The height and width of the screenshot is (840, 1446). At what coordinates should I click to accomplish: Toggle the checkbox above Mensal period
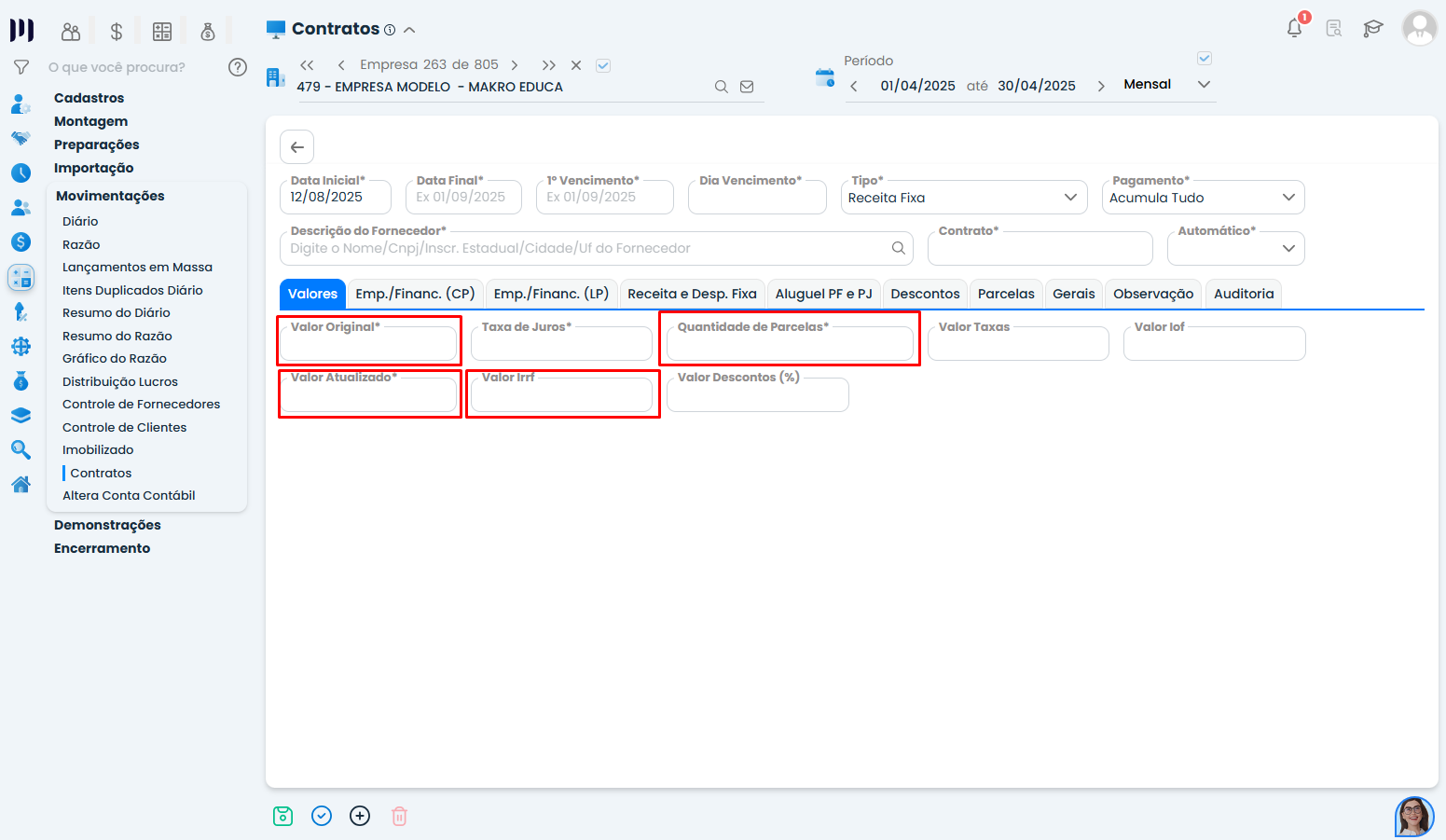[x=1204, y=59]
